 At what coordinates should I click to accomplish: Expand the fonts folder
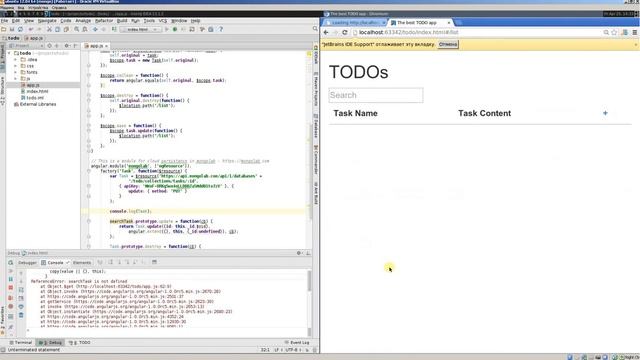coord(16,72)
